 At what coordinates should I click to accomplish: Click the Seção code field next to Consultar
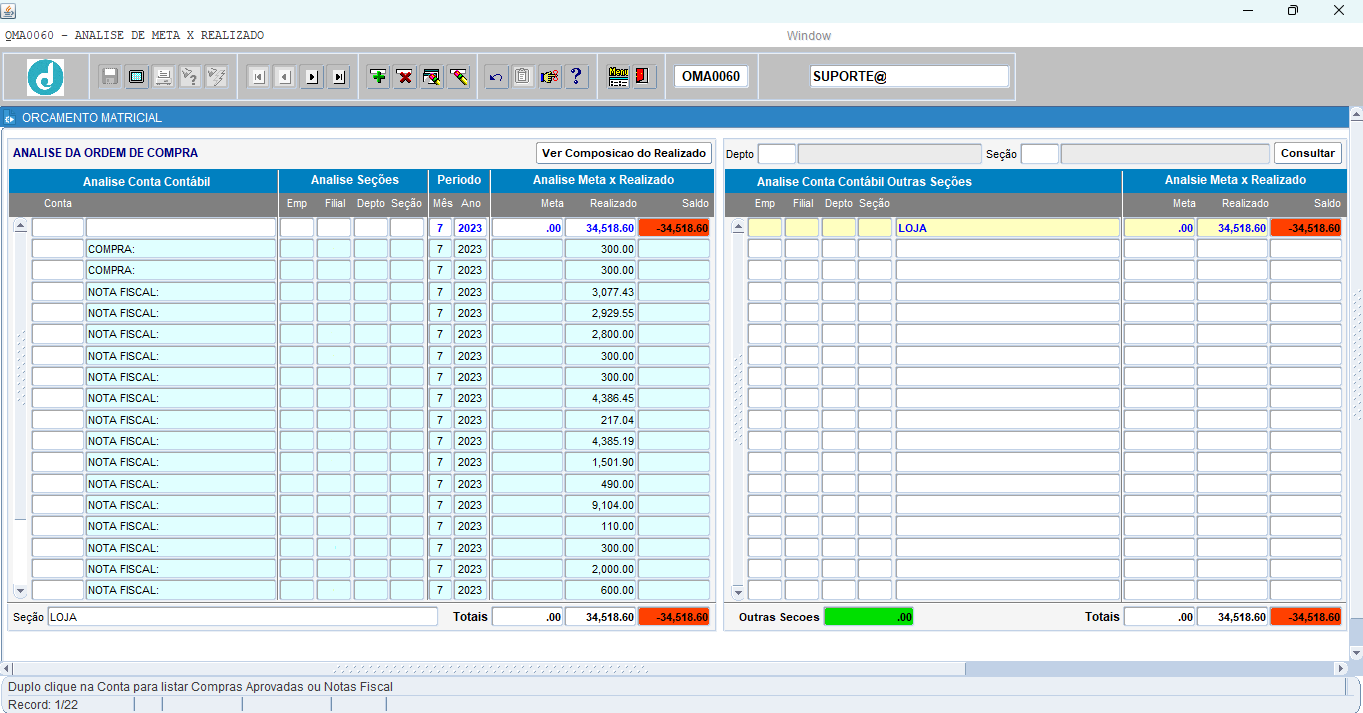1039,154
